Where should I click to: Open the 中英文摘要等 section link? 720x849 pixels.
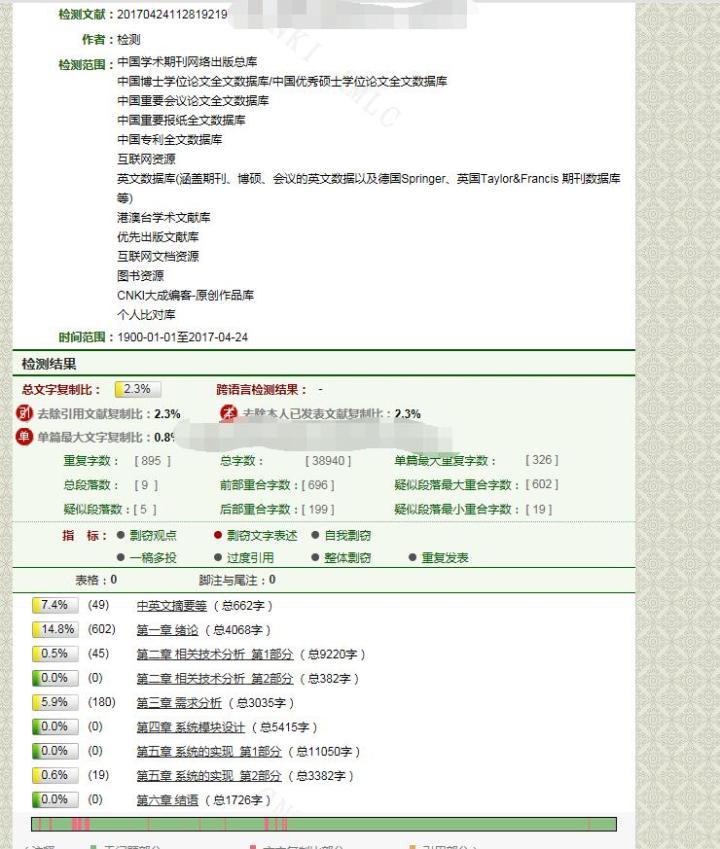click(x=171, y=606)
